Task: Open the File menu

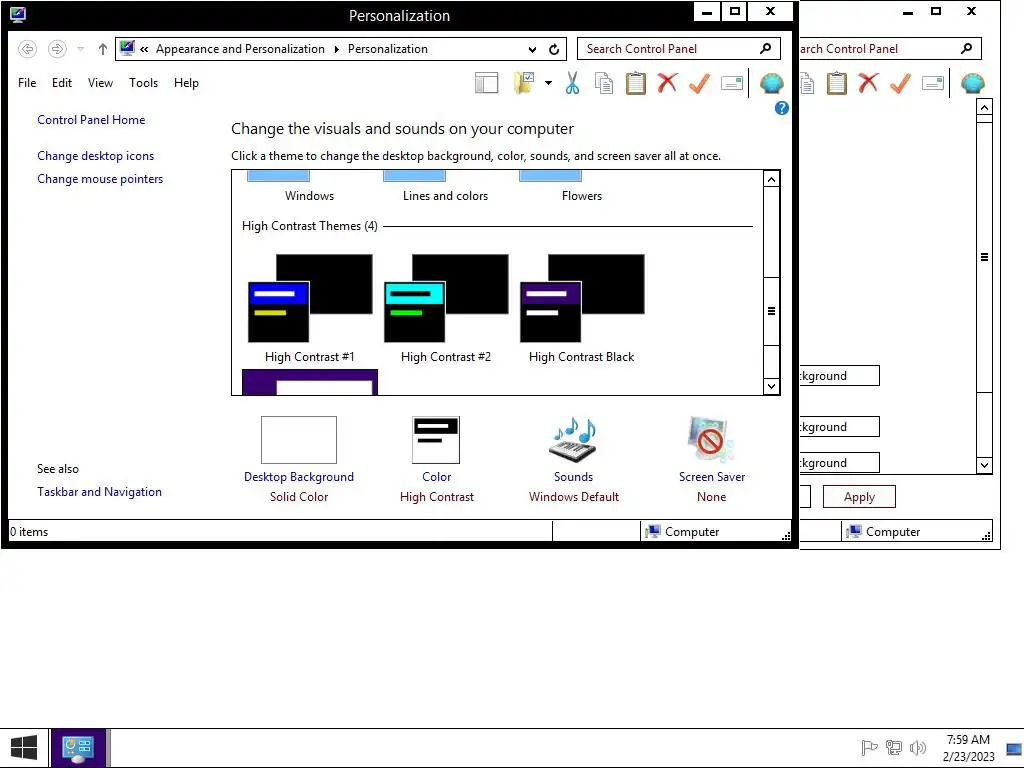Action: [27, 83]
